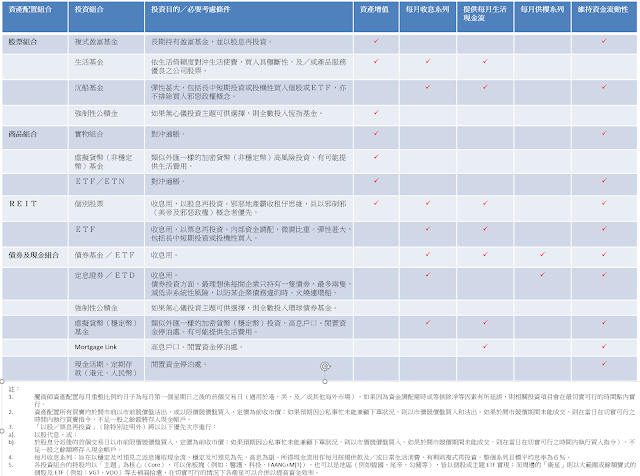Click the 高息戶口 description in Mortgage Link row
This screenshot has width=640, height=476.
tap(197, 347)
